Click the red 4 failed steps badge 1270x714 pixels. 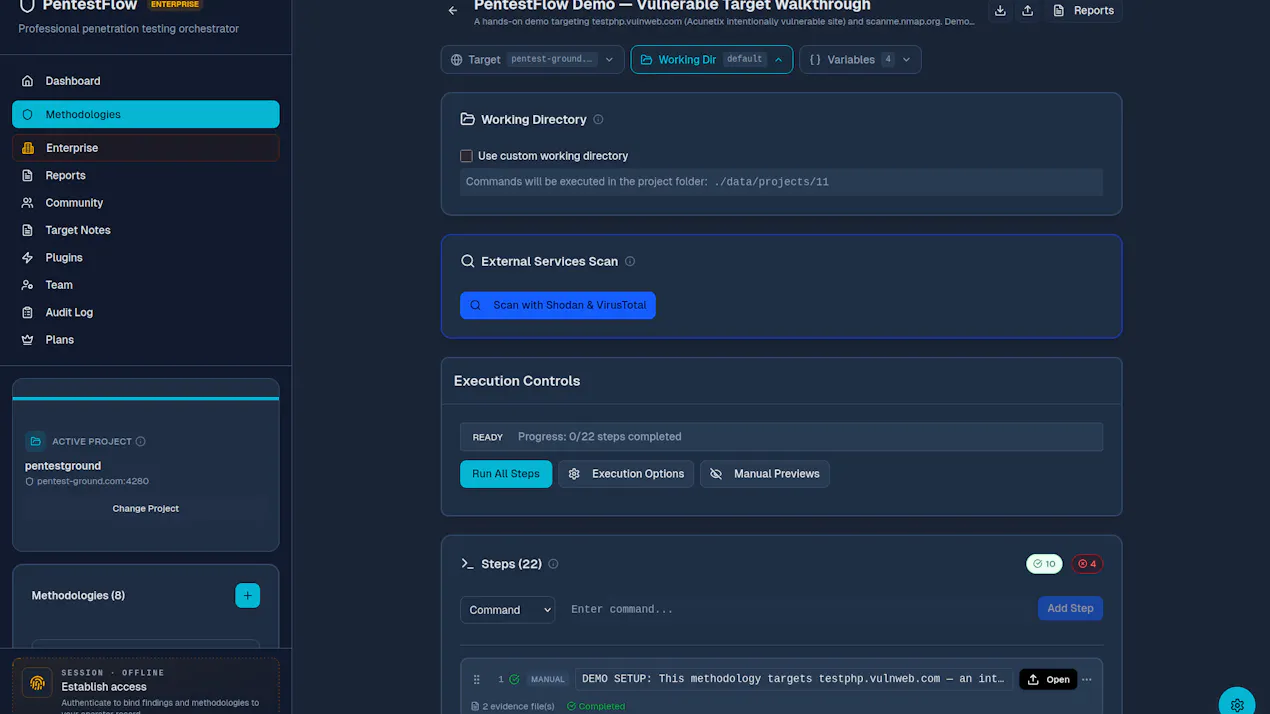(1087, 564)
